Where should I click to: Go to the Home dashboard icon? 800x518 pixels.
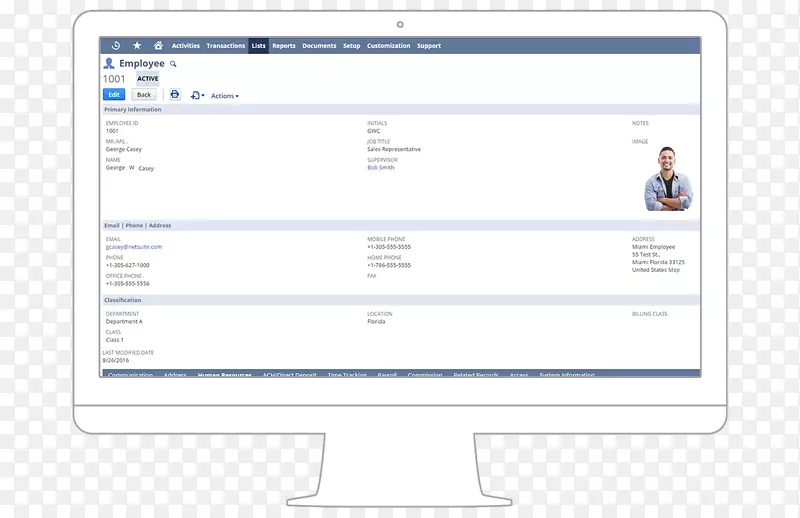pos(158,45)
